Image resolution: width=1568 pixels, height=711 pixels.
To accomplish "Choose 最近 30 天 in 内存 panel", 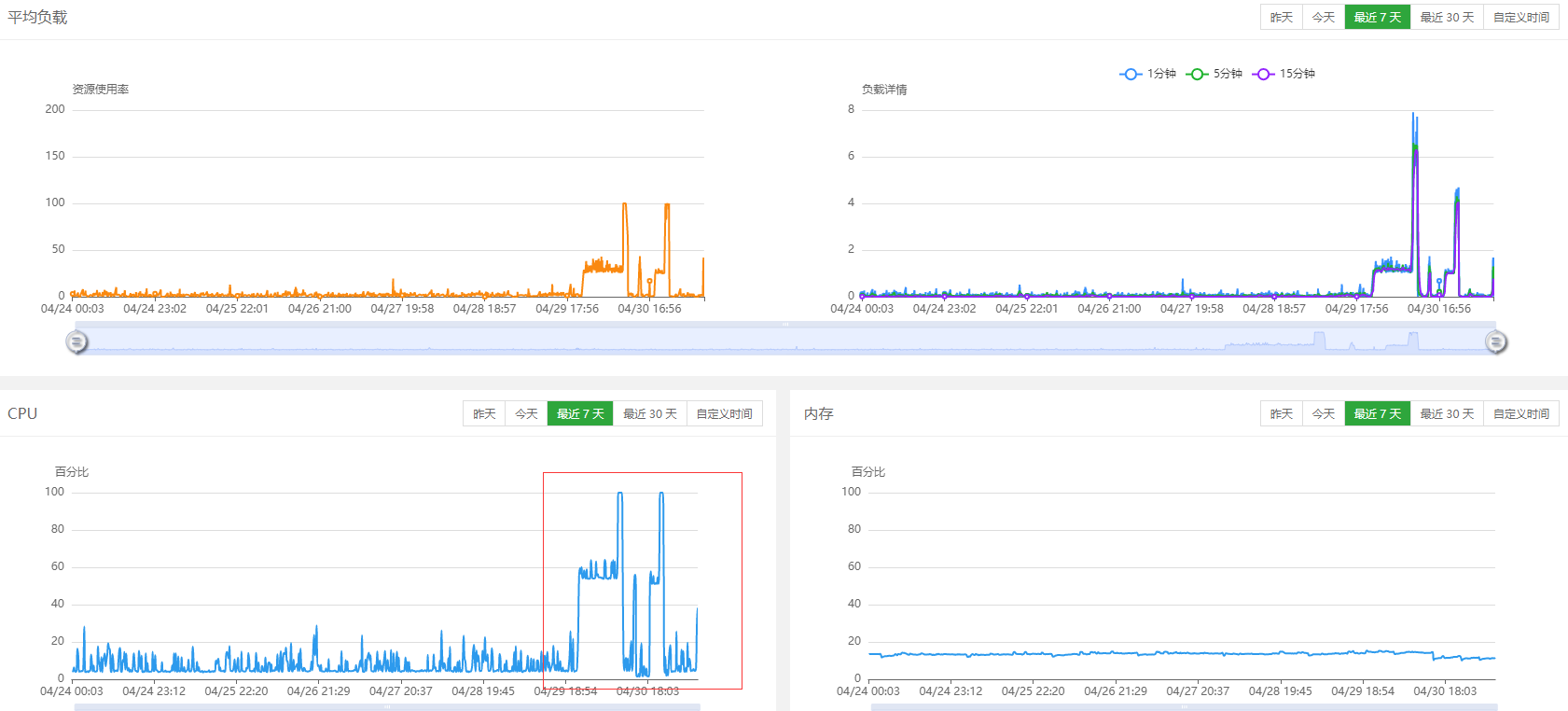I will point(1447,414).
